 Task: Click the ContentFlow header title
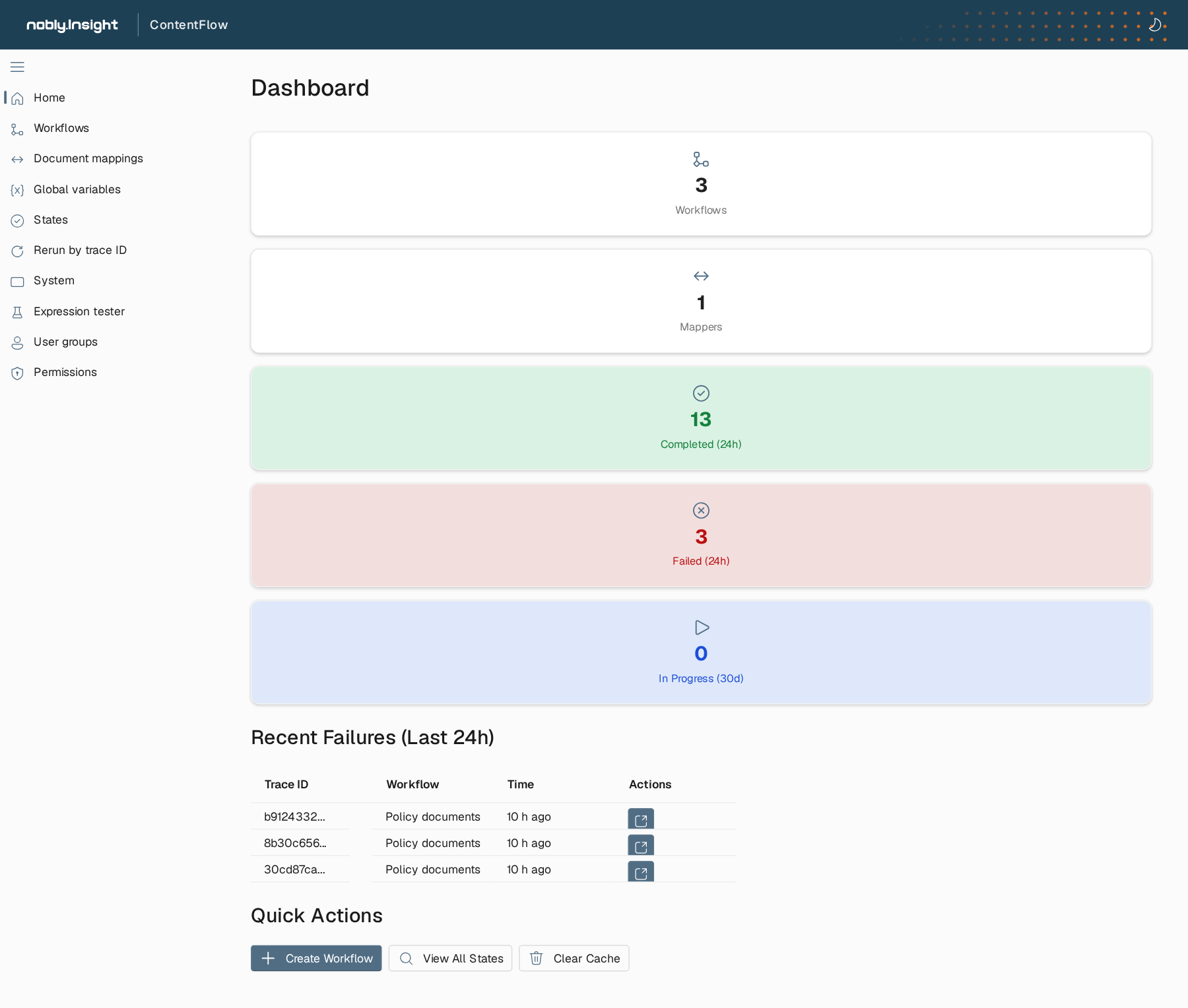189,24
